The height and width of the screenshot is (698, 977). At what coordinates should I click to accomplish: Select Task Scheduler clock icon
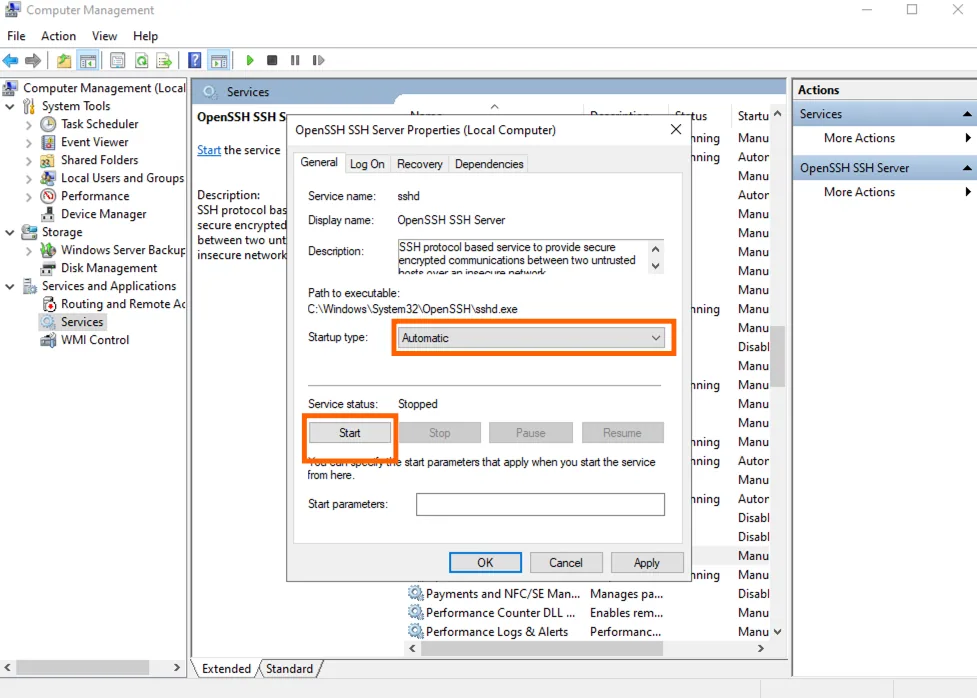48,124
